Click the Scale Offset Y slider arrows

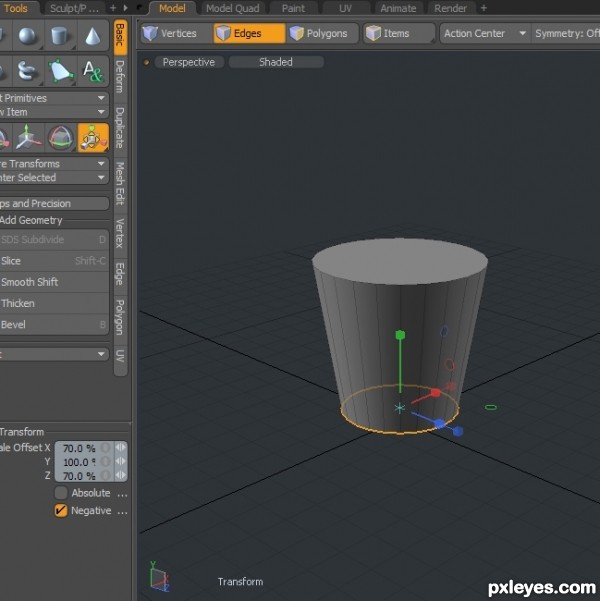pyautogui.click(x=120, y=461)
